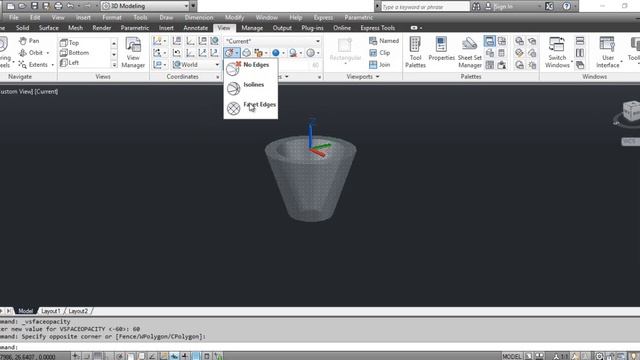Open Switch Windows menu
640x360 pixels.
tap(558, 52)
